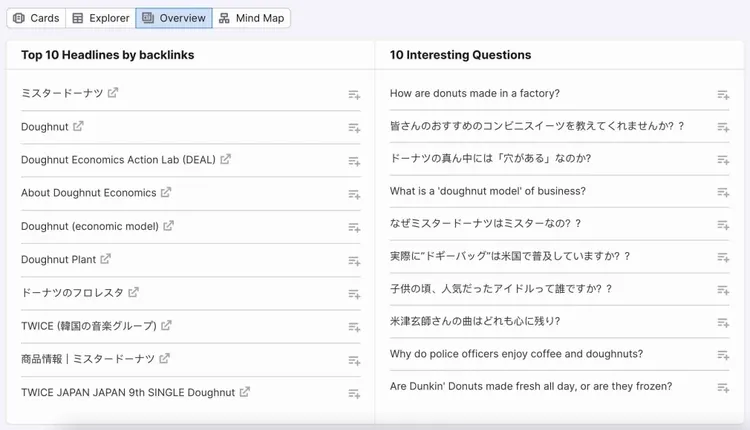Open the TWICE JAPAN 9th SINGLE Doughnut headline
The height and width of the screenshot is (430, 750).
tap(128, 392)
